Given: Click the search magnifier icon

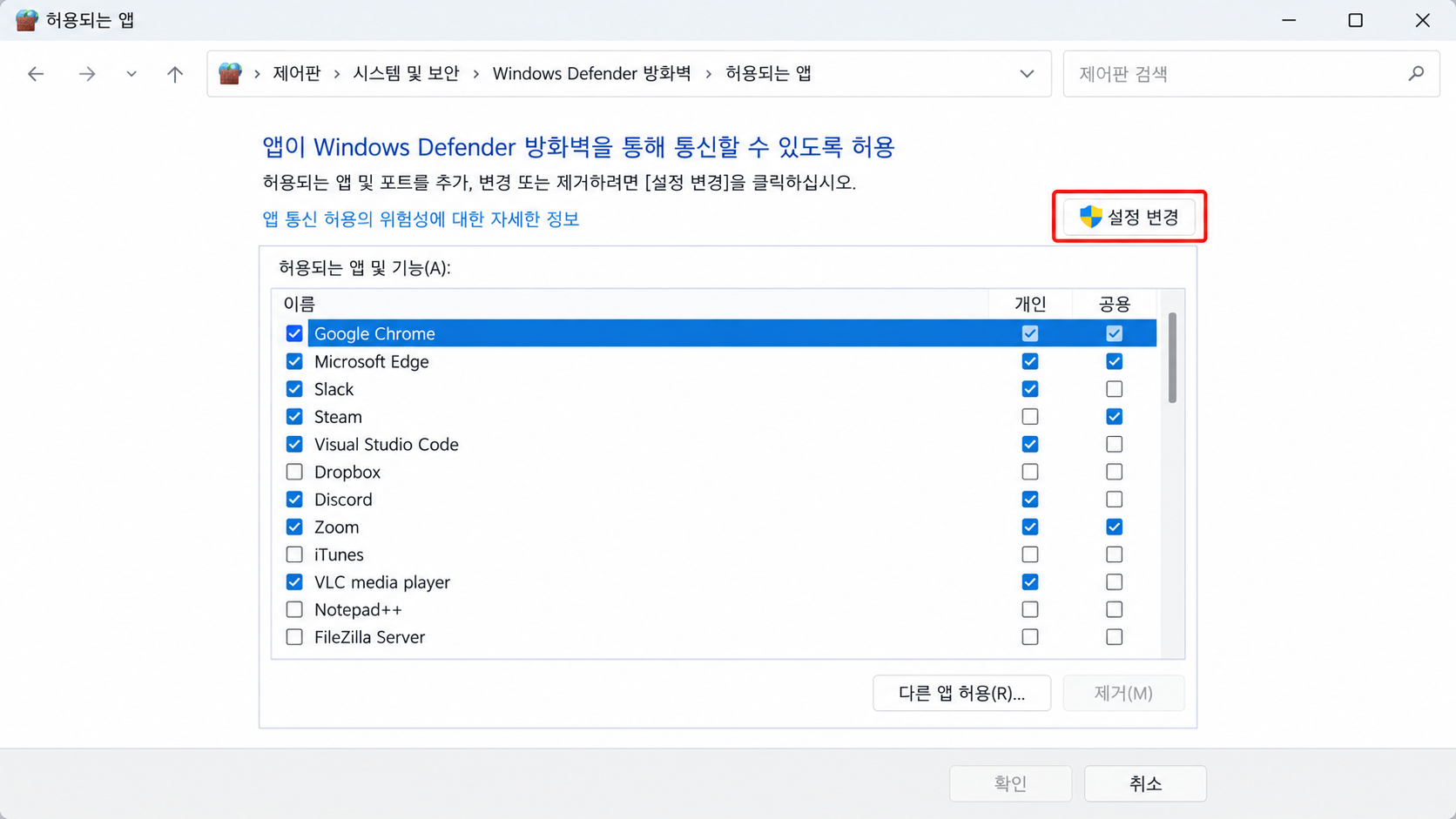Looking at the screenshot, I should 1416,74.
